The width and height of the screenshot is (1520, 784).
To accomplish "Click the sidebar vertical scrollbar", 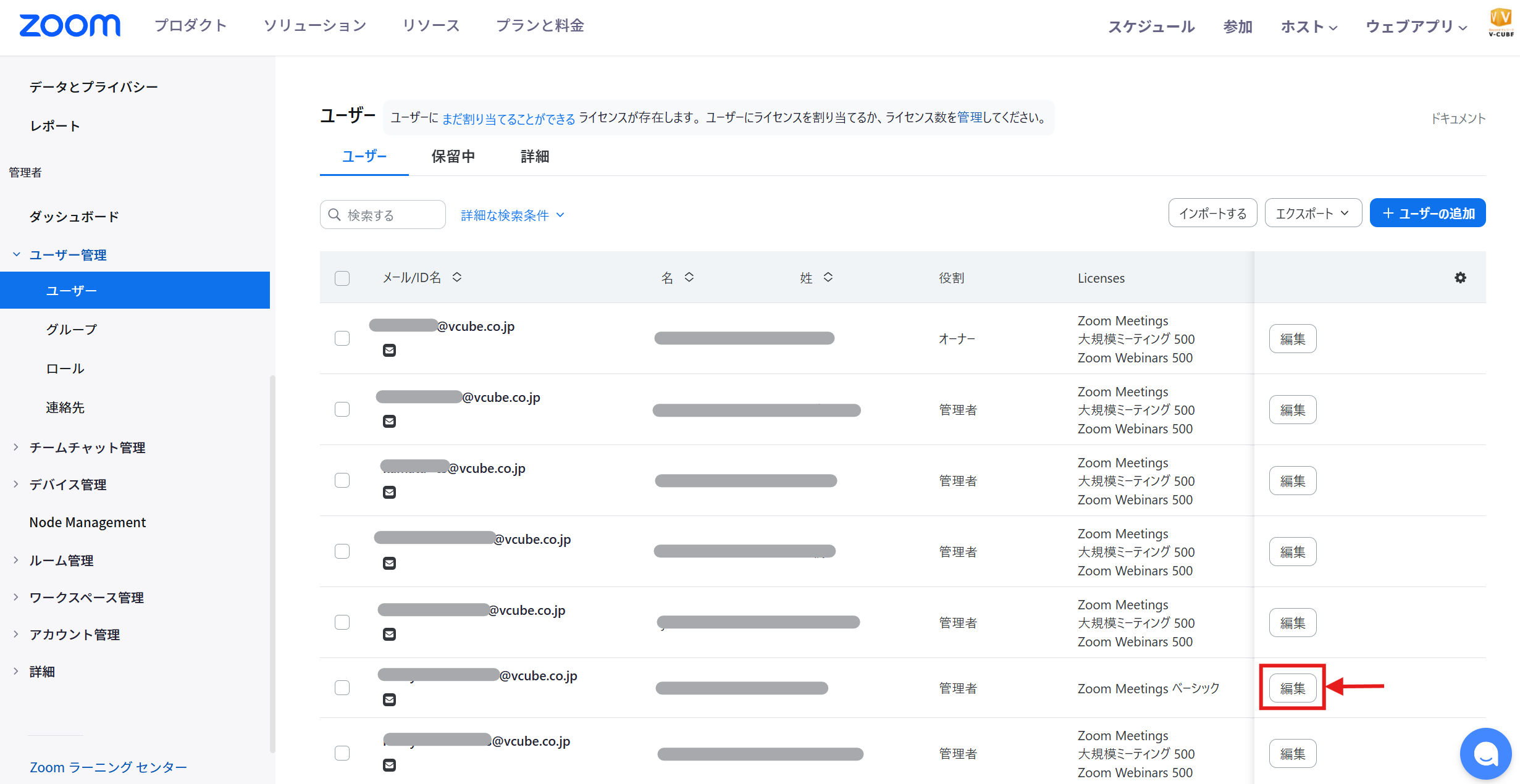I will point(272,564).
